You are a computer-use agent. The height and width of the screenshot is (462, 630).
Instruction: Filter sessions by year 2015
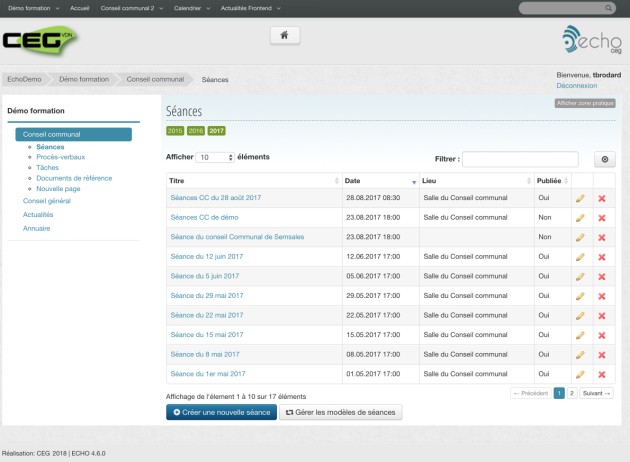tap(175, 131)
